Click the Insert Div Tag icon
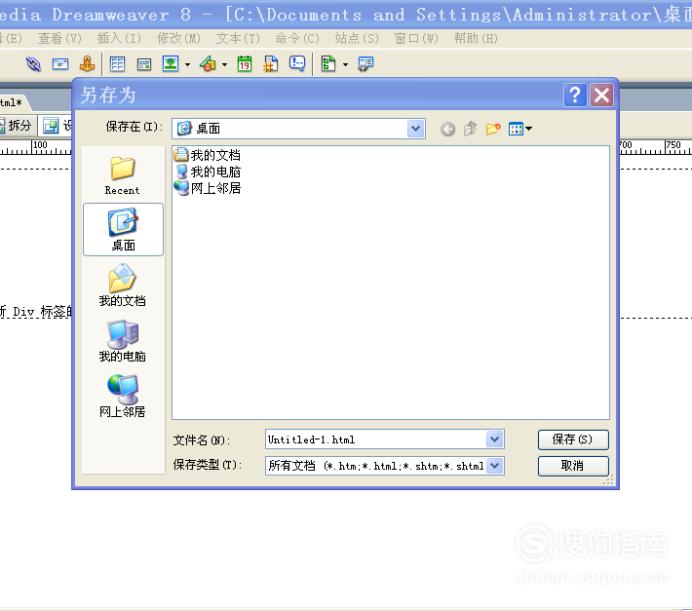 [x=144, y=64]
